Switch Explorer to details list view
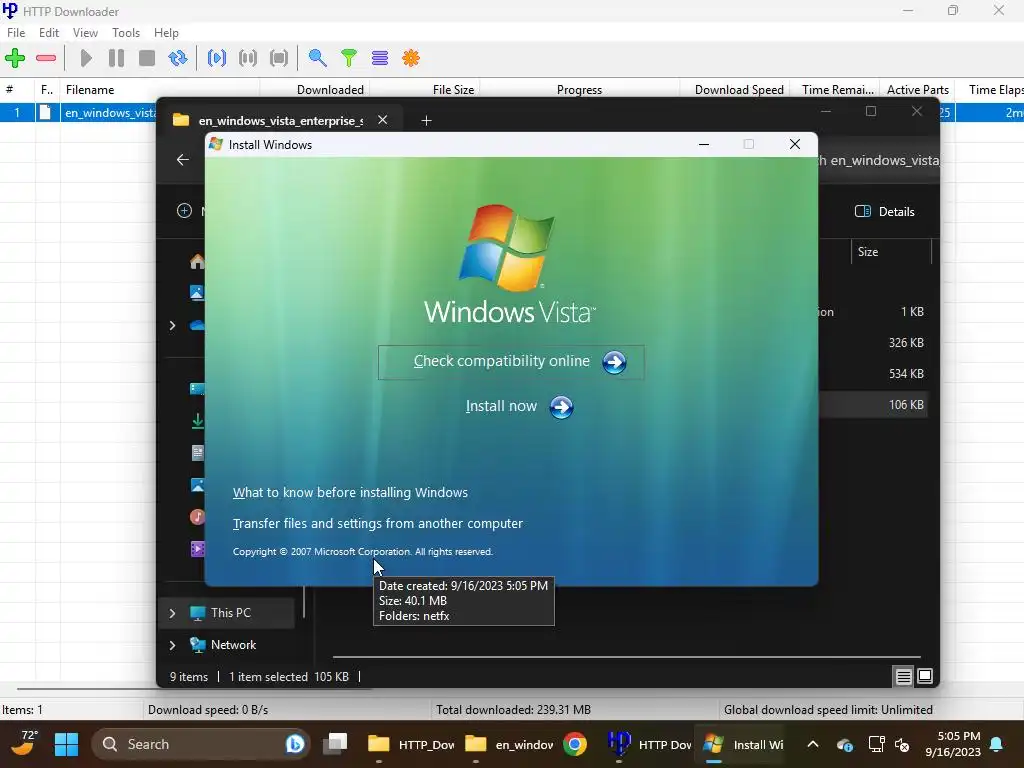 tap(903, 677)
